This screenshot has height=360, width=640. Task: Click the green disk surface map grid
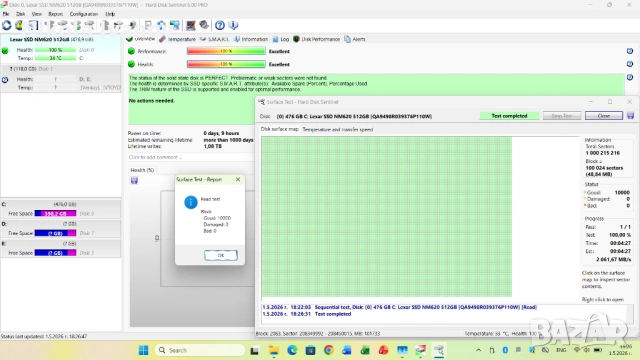click(x=387, y=217)
